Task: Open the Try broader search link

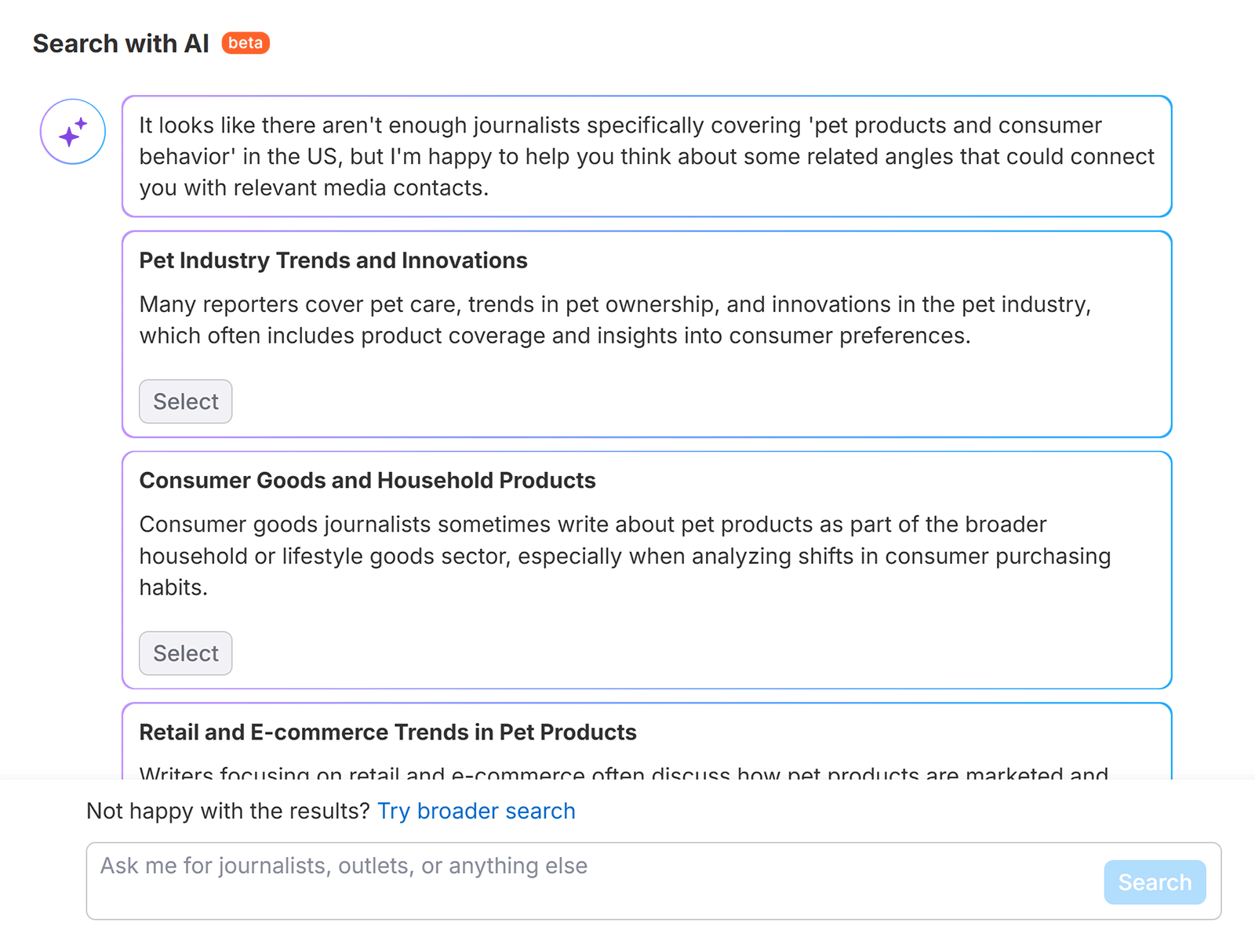Action: pyautogui.click(x=476, y=811)
